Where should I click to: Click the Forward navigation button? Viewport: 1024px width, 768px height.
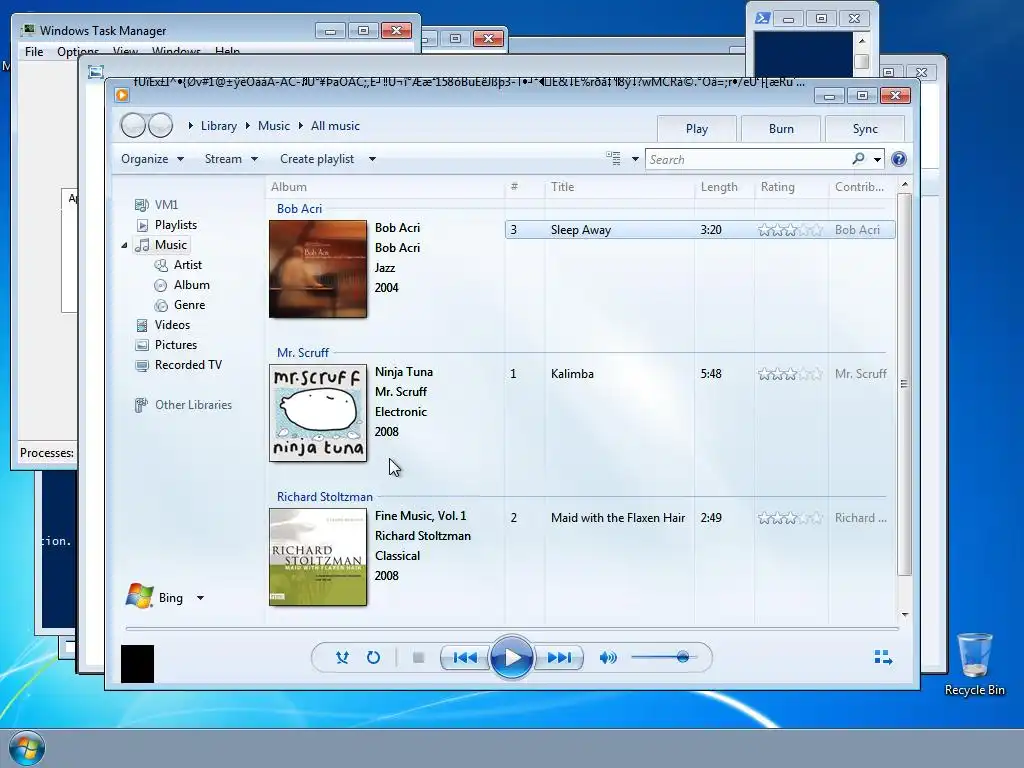(160, 125)
